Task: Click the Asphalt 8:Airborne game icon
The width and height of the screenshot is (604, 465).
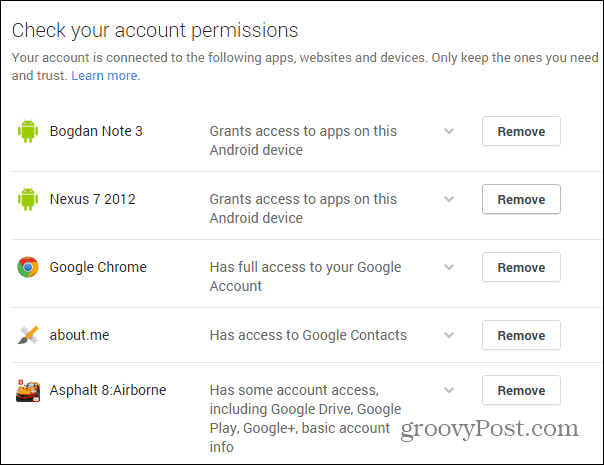Action: click(x=28, y=391)
